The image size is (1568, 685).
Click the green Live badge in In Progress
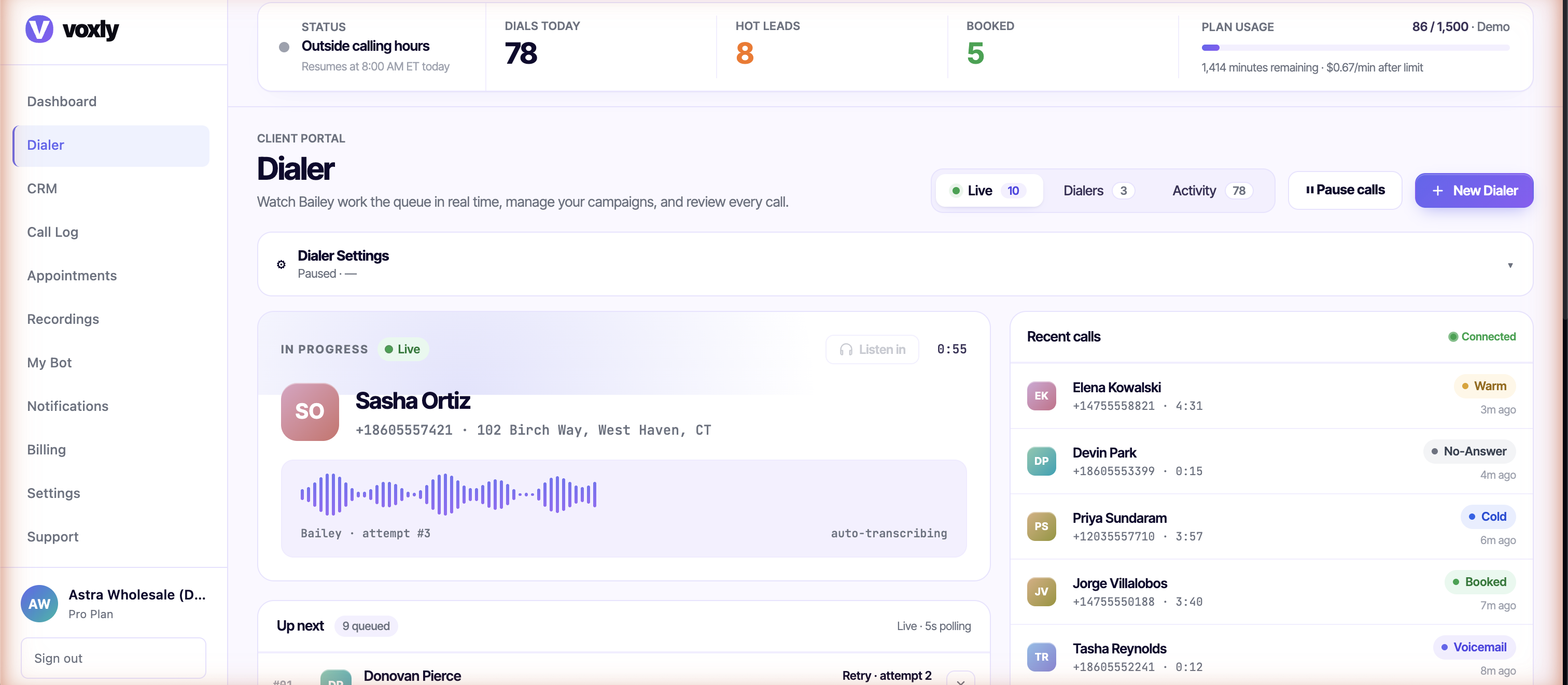tap(403, 349)
